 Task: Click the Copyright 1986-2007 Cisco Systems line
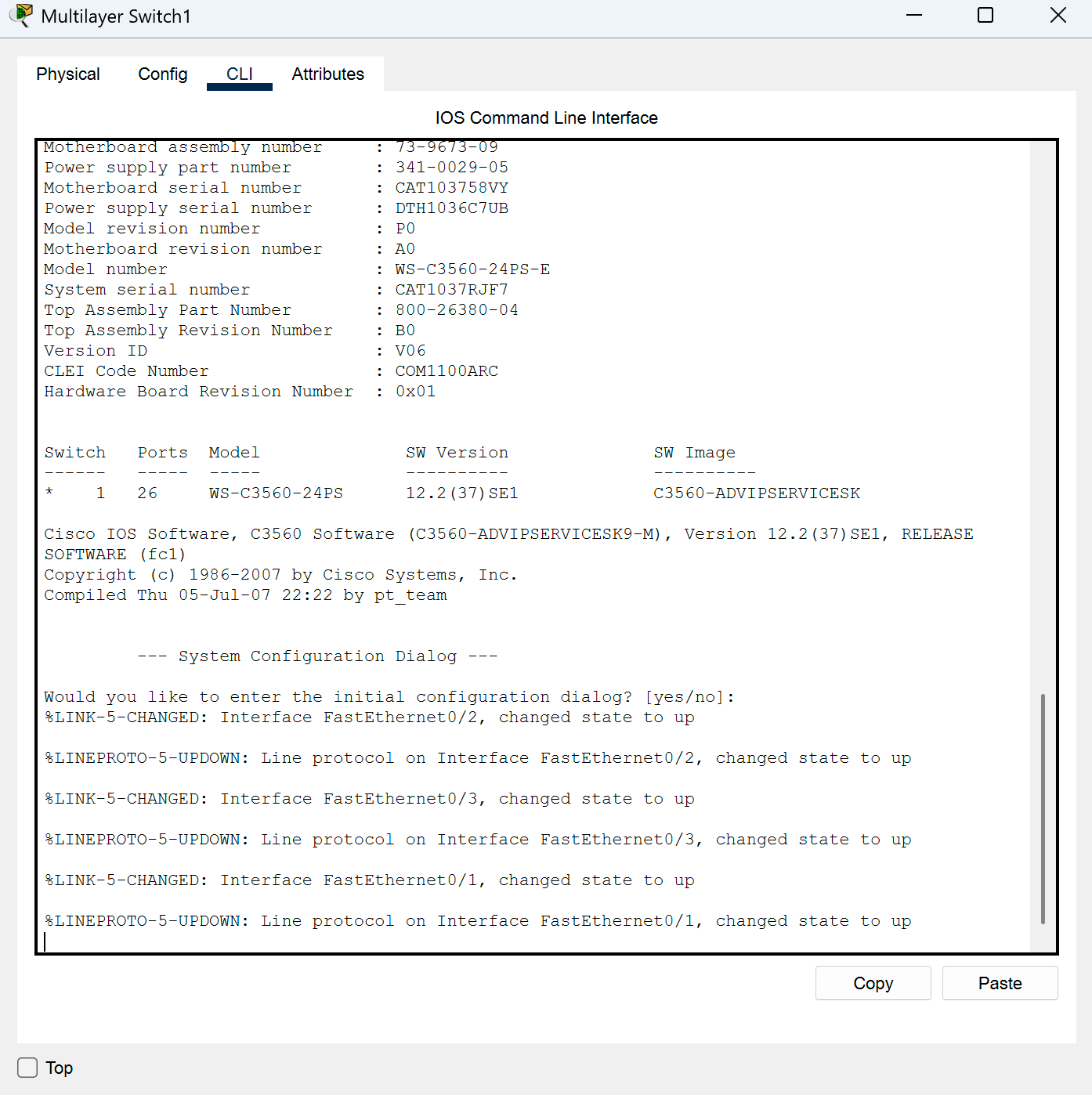[280, 575]
